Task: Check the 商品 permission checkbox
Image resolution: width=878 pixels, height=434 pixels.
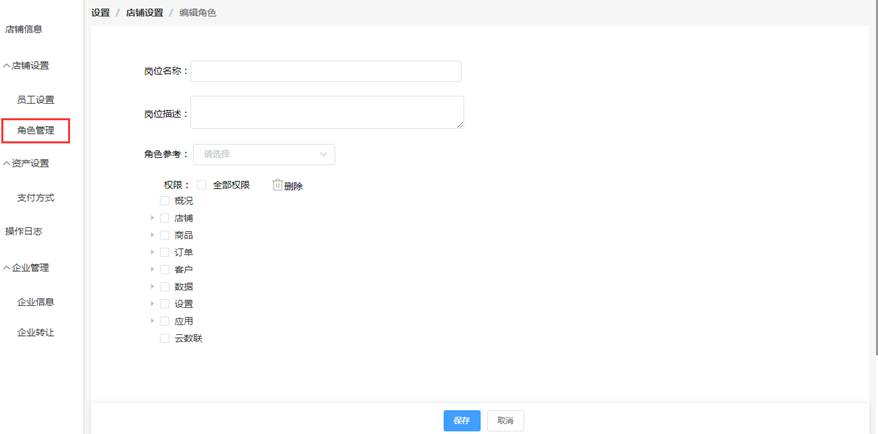Action: tap(165, 235)
